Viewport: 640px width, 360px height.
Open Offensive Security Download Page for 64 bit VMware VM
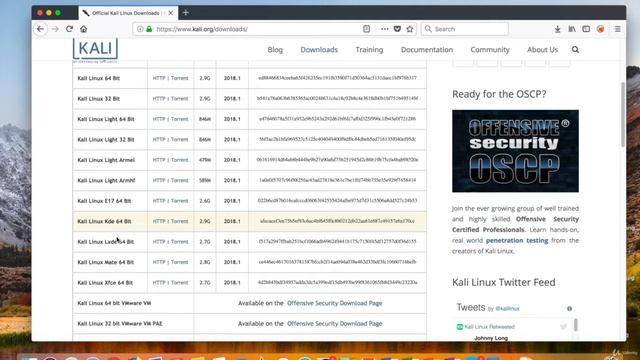click(x=335, y=303)
